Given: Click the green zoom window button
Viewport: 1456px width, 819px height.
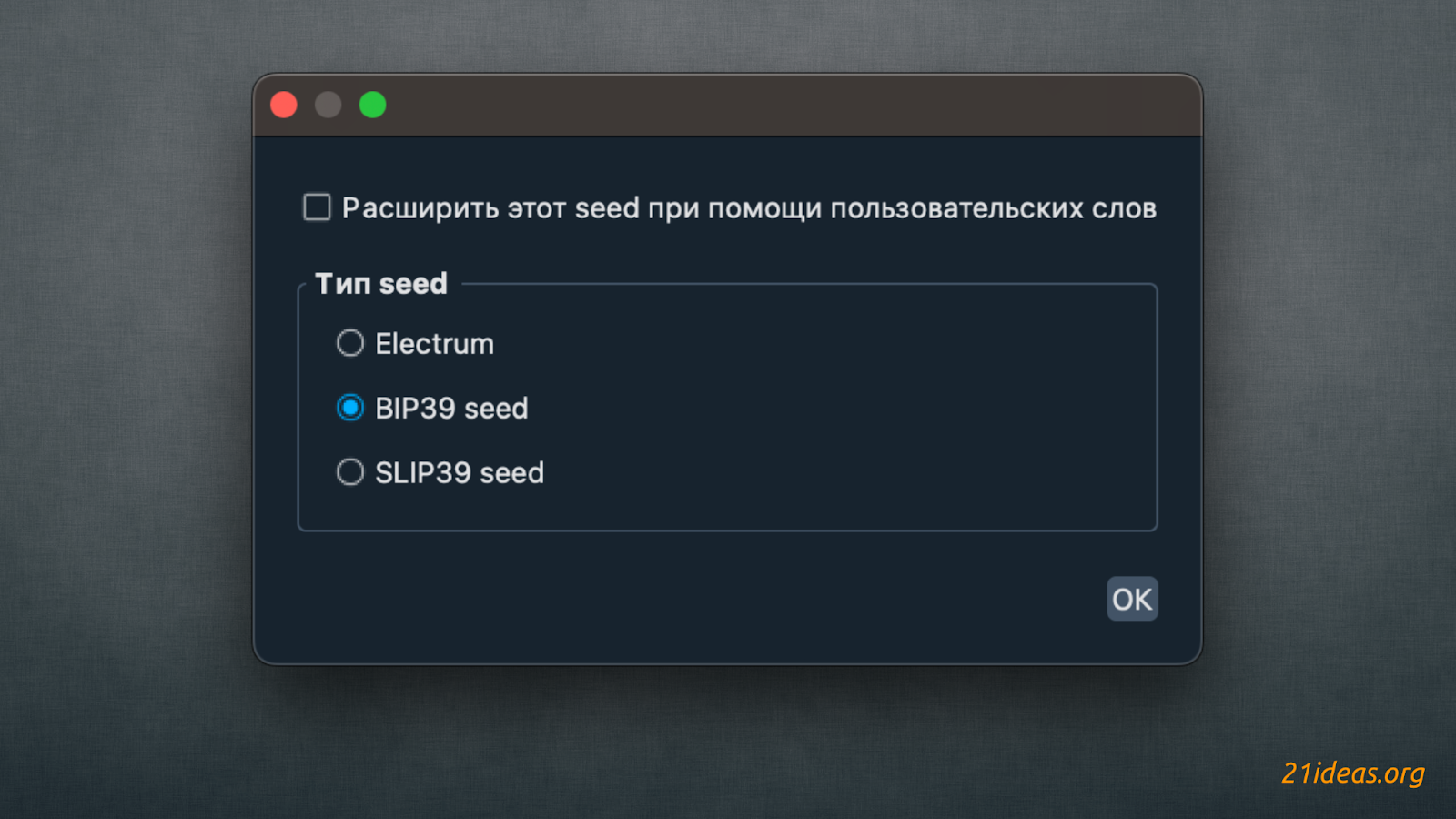Looking at the screenshot, I should click(x=372, y=106).
